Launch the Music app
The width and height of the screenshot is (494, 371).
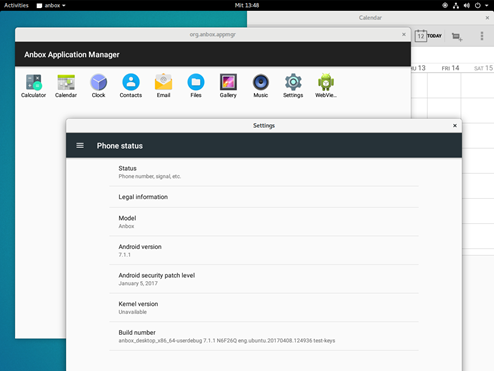pyautogui.click(x=261, y=86)
